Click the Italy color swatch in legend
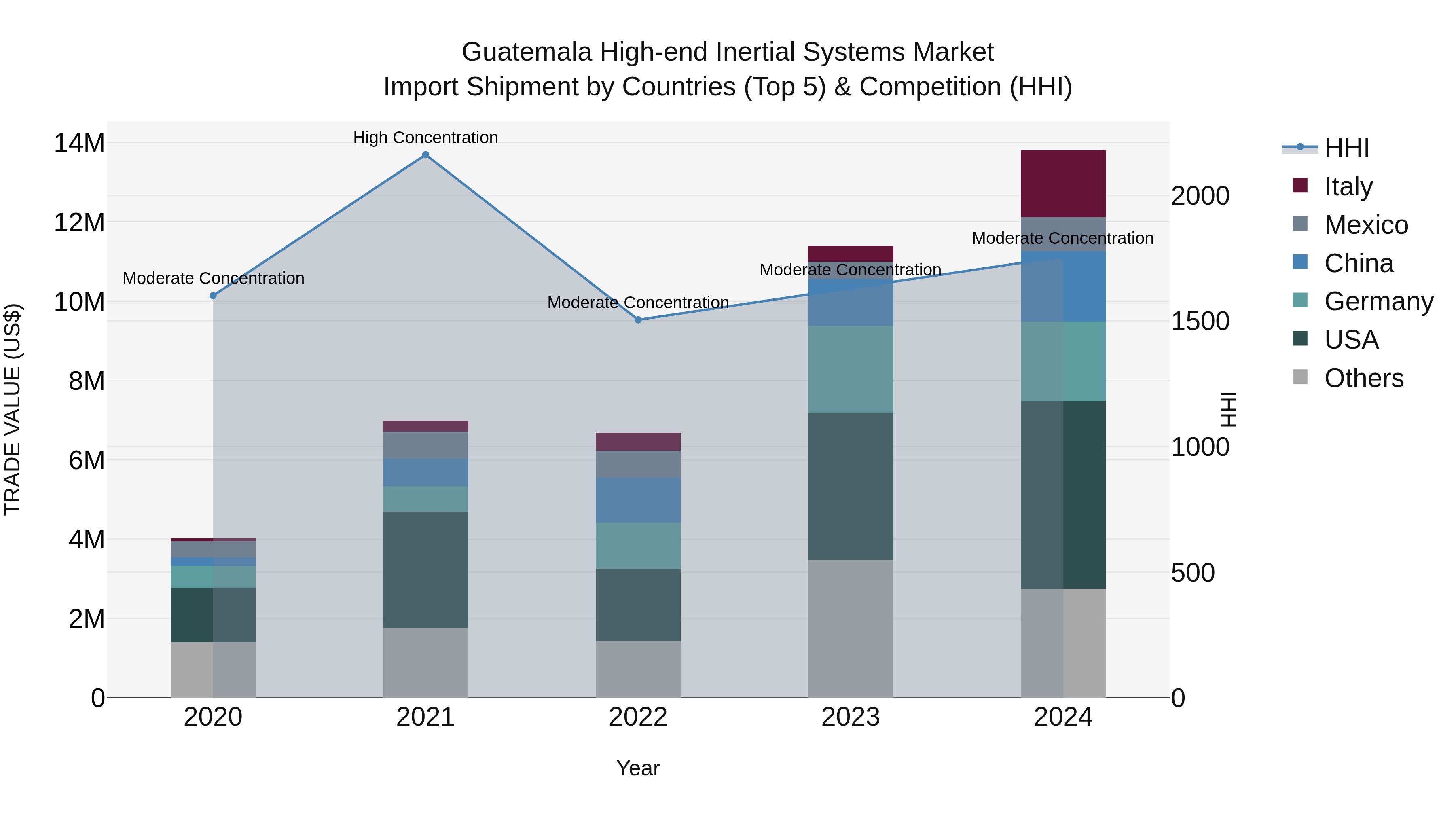Screen dimensions: 1456x819 click(1300, 185)
